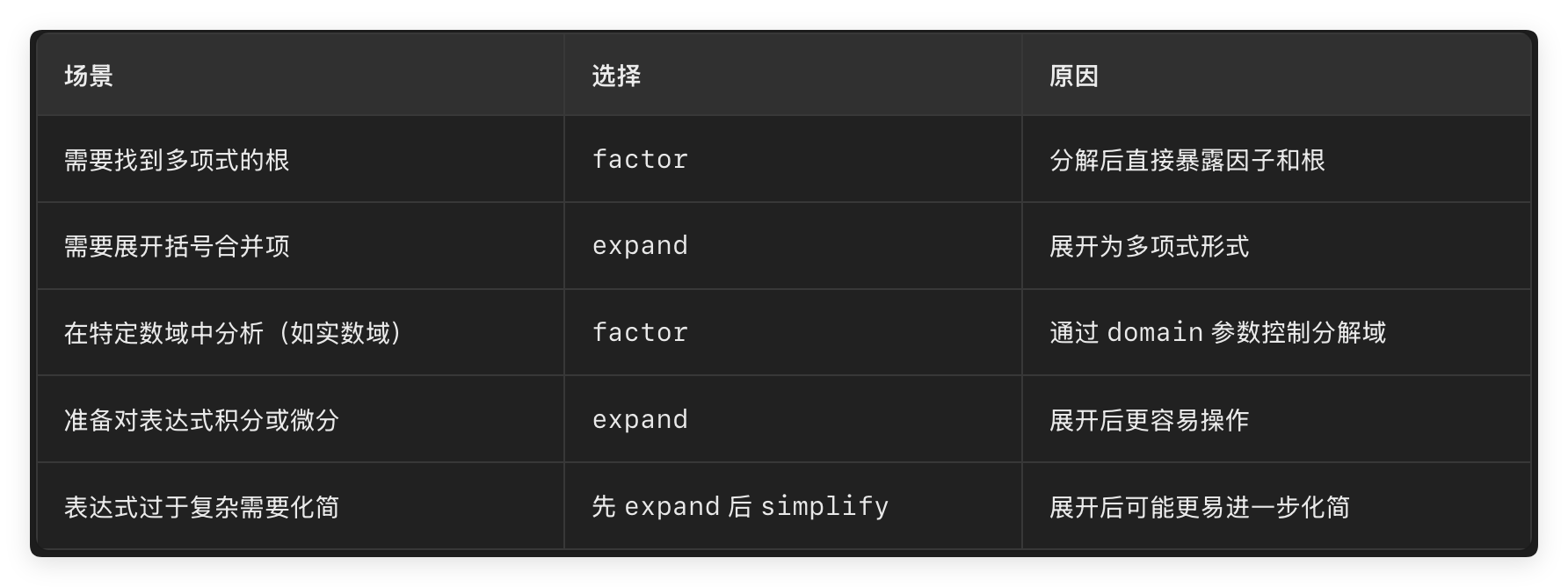Click the 原因 column header
This screenshot has height=587, width=1568.
[1074, 76]
